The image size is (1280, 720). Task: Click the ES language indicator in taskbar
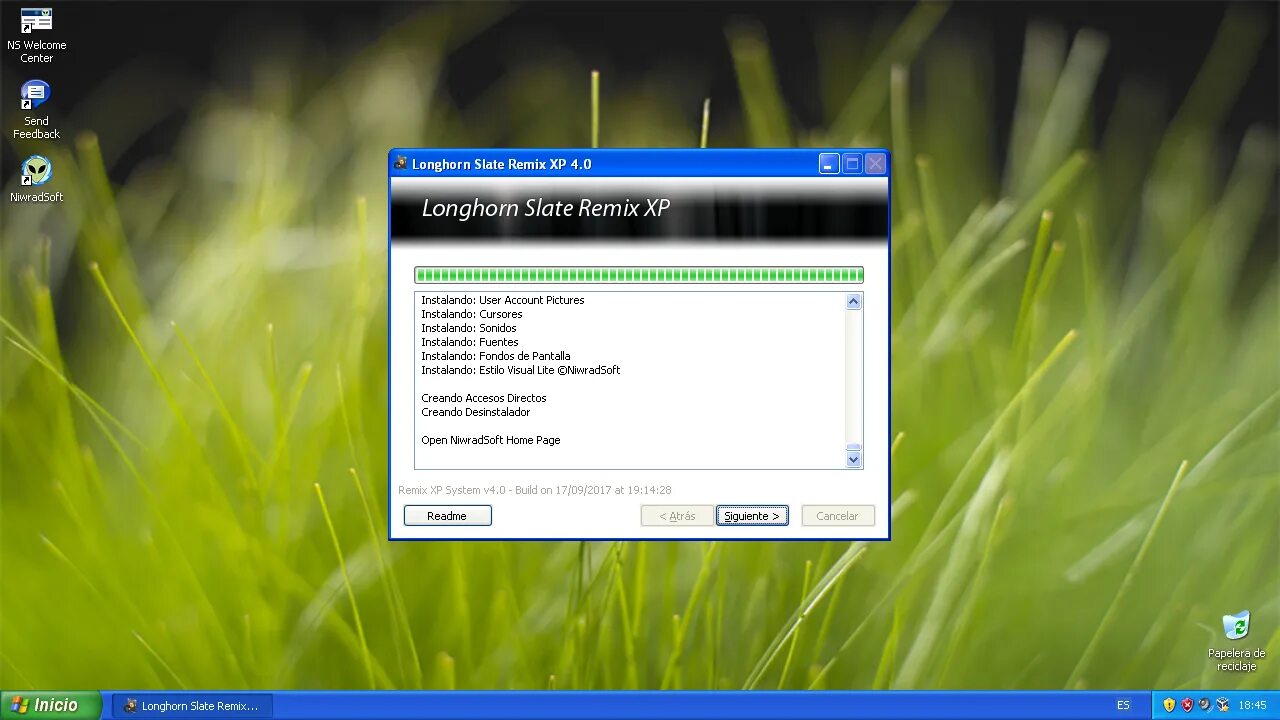[x=1123, y=705]
